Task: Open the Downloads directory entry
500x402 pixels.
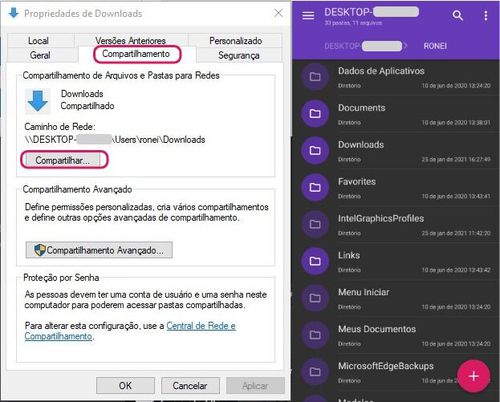Action: coord(396,151)
